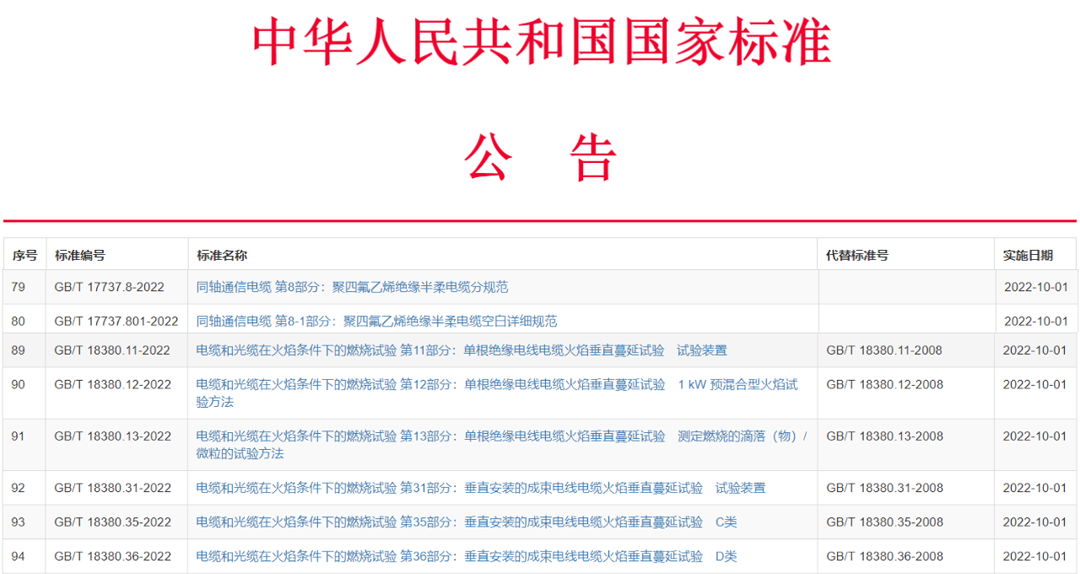1080x574 pixels.
Task: Click the 第35部分 C类 standard link
Action: coord(466,522)
